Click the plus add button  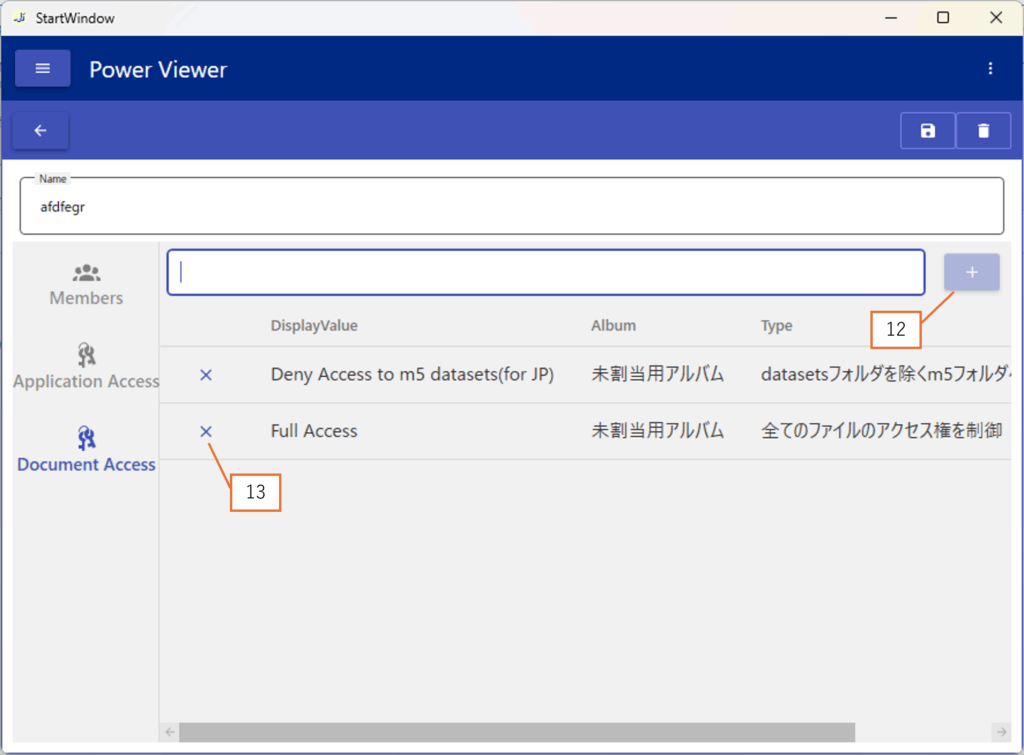971,272
